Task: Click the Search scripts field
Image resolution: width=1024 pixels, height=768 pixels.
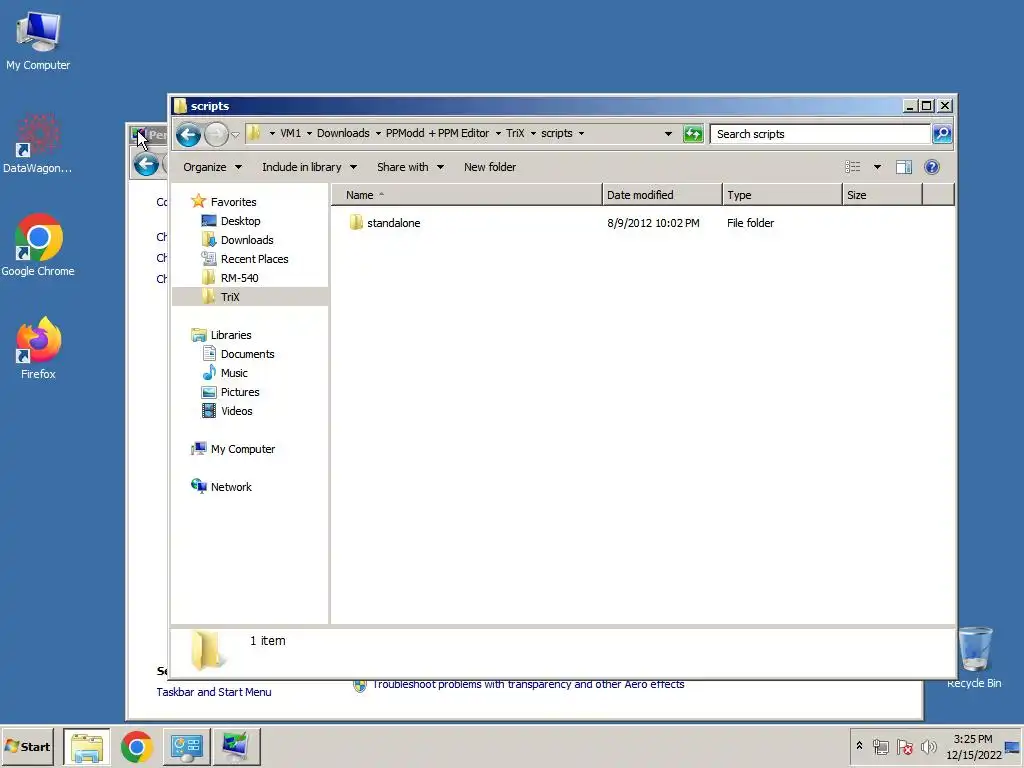Action: click(820, 134)
